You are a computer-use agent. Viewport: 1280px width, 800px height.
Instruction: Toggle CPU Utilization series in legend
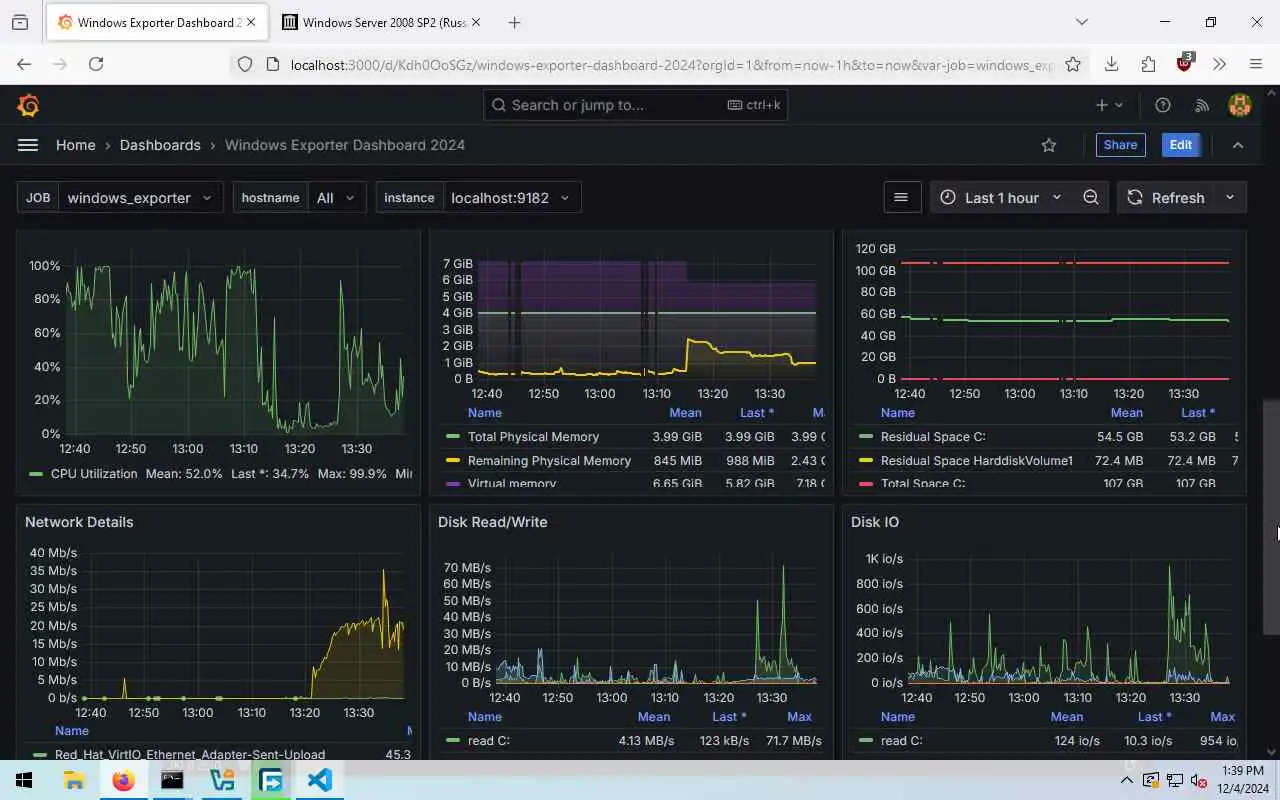pyautogui.click(x=94, y=474)
